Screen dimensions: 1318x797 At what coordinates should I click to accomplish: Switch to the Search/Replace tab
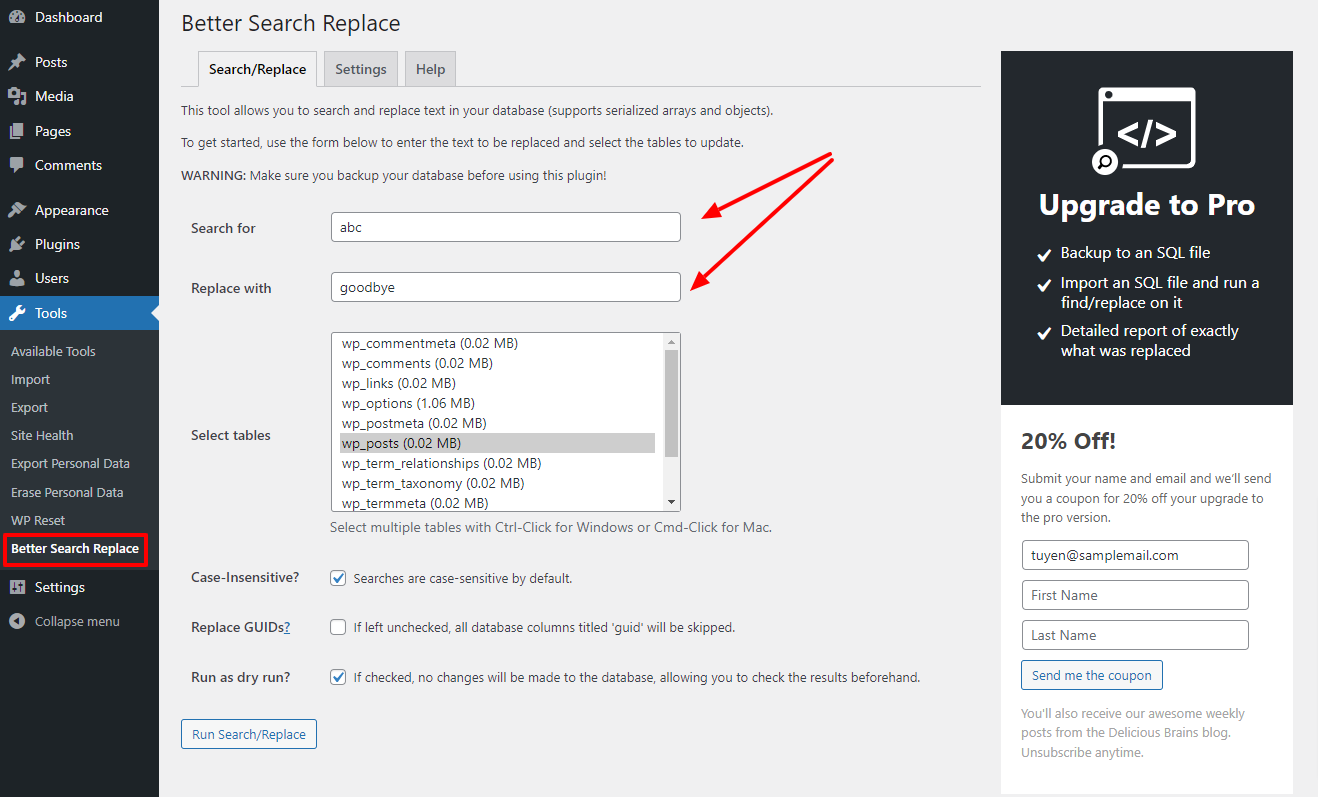(x=258, y=69)
